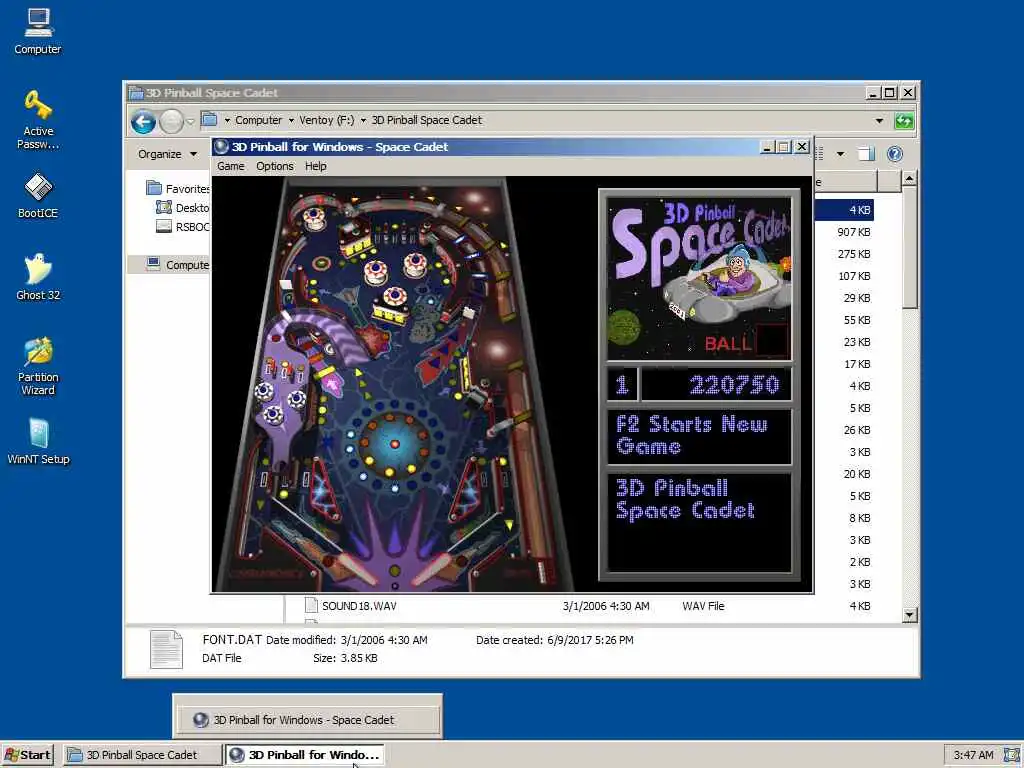This screenshot has width=1024, height=768.
Task: Click the pinball score 220750 display
Action: click(x=716, y=385)
